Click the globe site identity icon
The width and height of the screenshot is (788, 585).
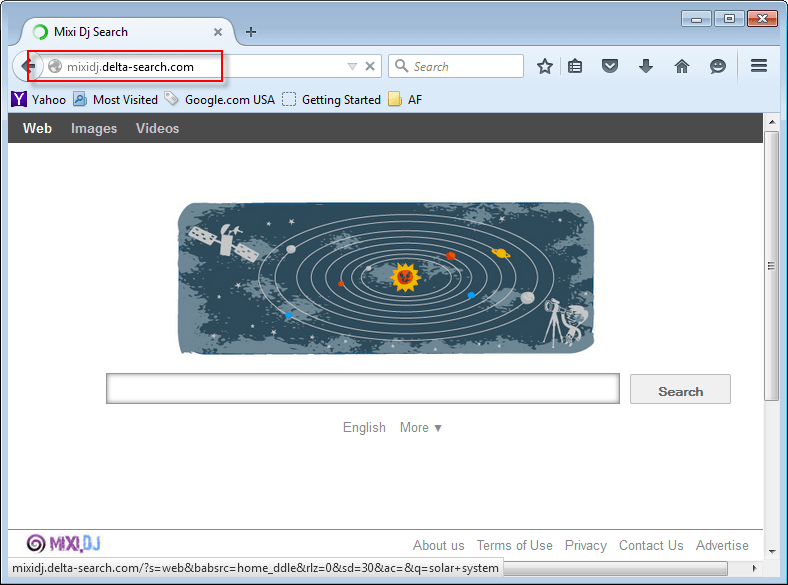pyautogui.click(x=55, y=66)
